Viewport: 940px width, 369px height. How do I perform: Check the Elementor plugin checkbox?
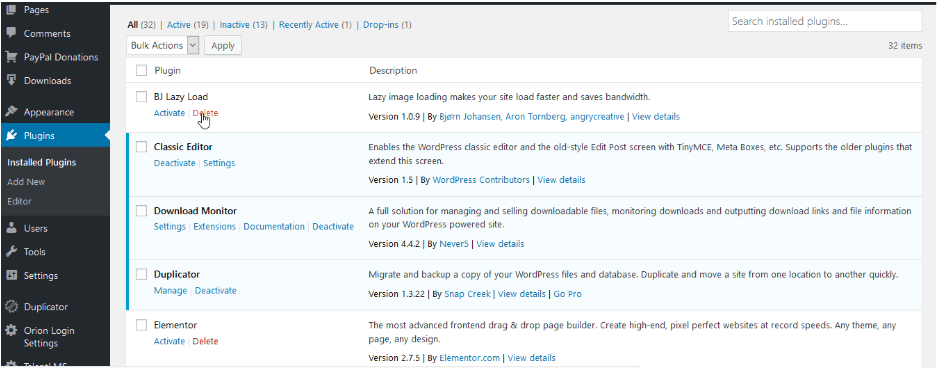click(141, 325)
